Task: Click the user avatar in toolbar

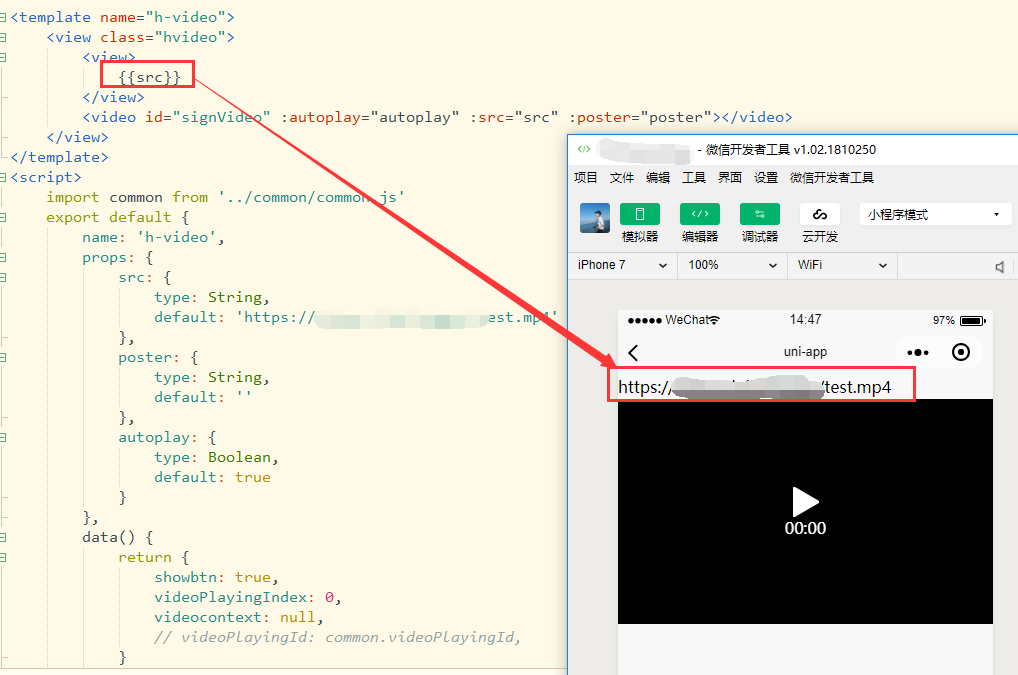Action: pyautogui.click(x=595, y=218)
